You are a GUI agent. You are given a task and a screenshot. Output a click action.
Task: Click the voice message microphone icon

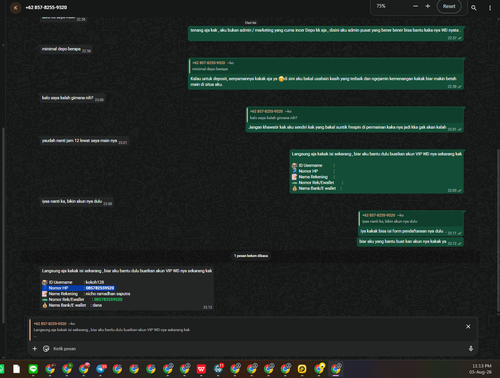(x=471, y=349)
